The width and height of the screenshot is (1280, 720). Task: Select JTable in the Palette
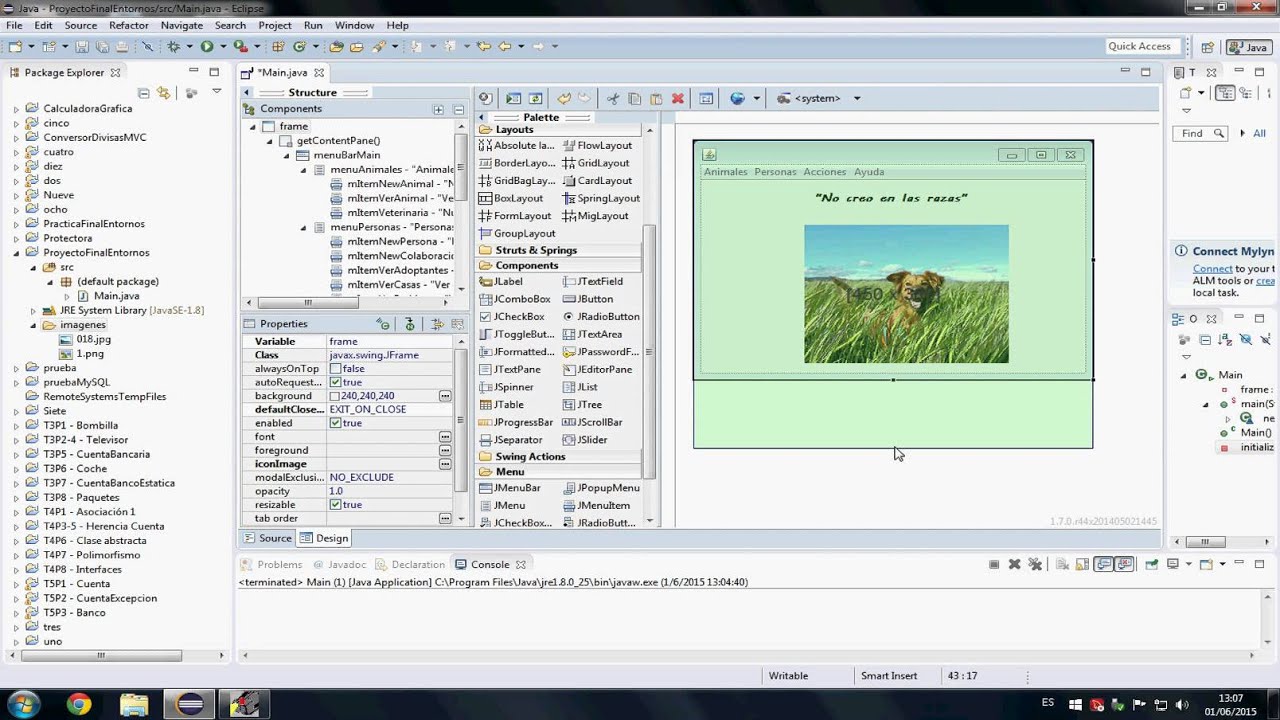[502, 405]
